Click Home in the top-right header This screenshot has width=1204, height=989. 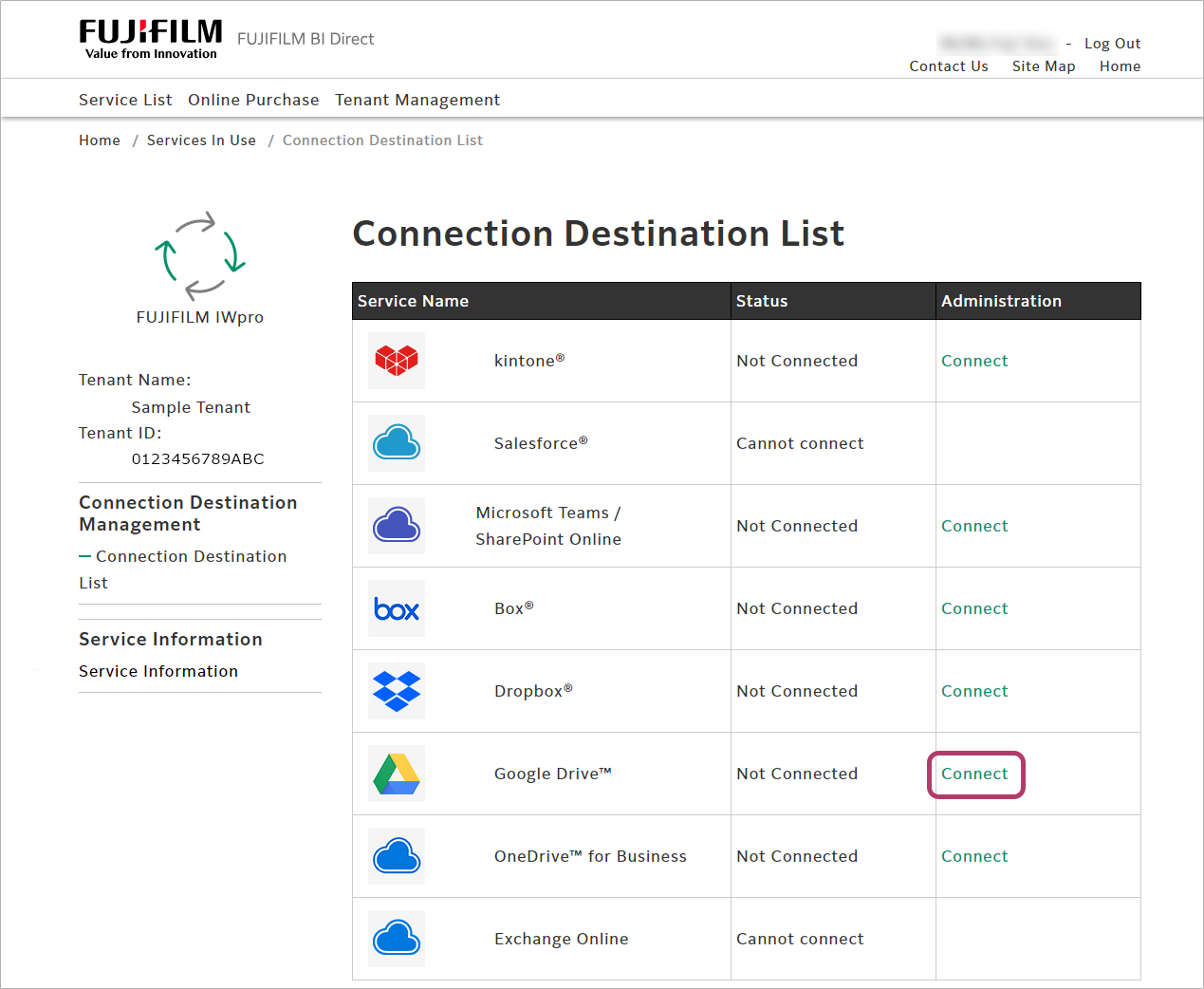pyautogui.click(x=1121, y=66)
